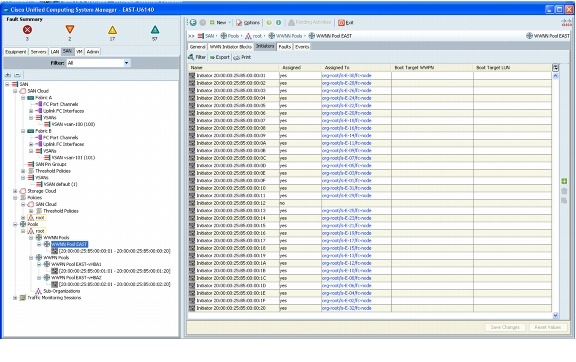Sort by the Assigned To column header
Viewport: 576px width, 362px height.
[x=356, y=68]
